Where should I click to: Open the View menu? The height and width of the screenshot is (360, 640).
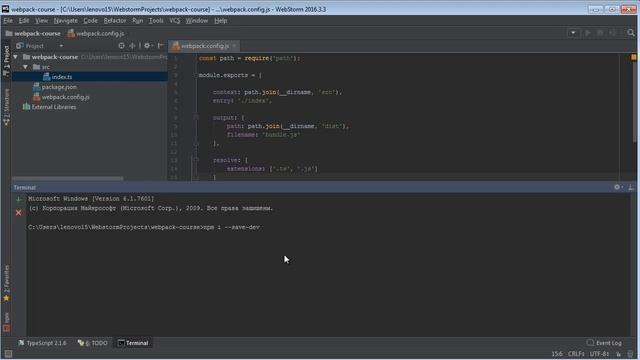[41, 20]
